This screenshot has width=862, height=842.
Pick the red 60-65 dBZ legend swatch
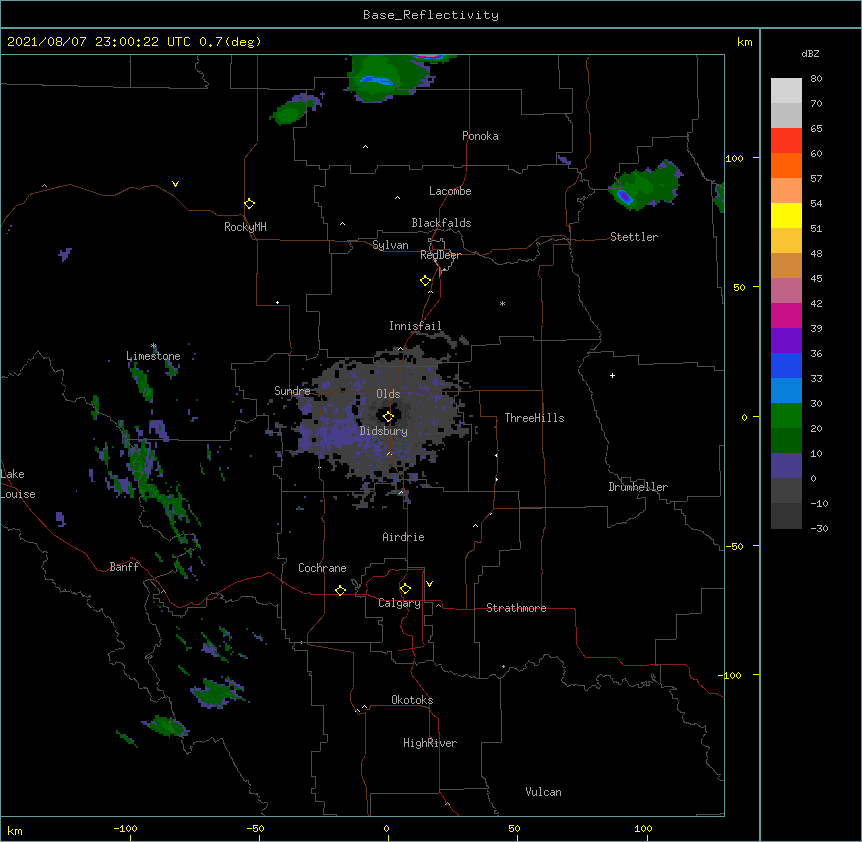786,141
